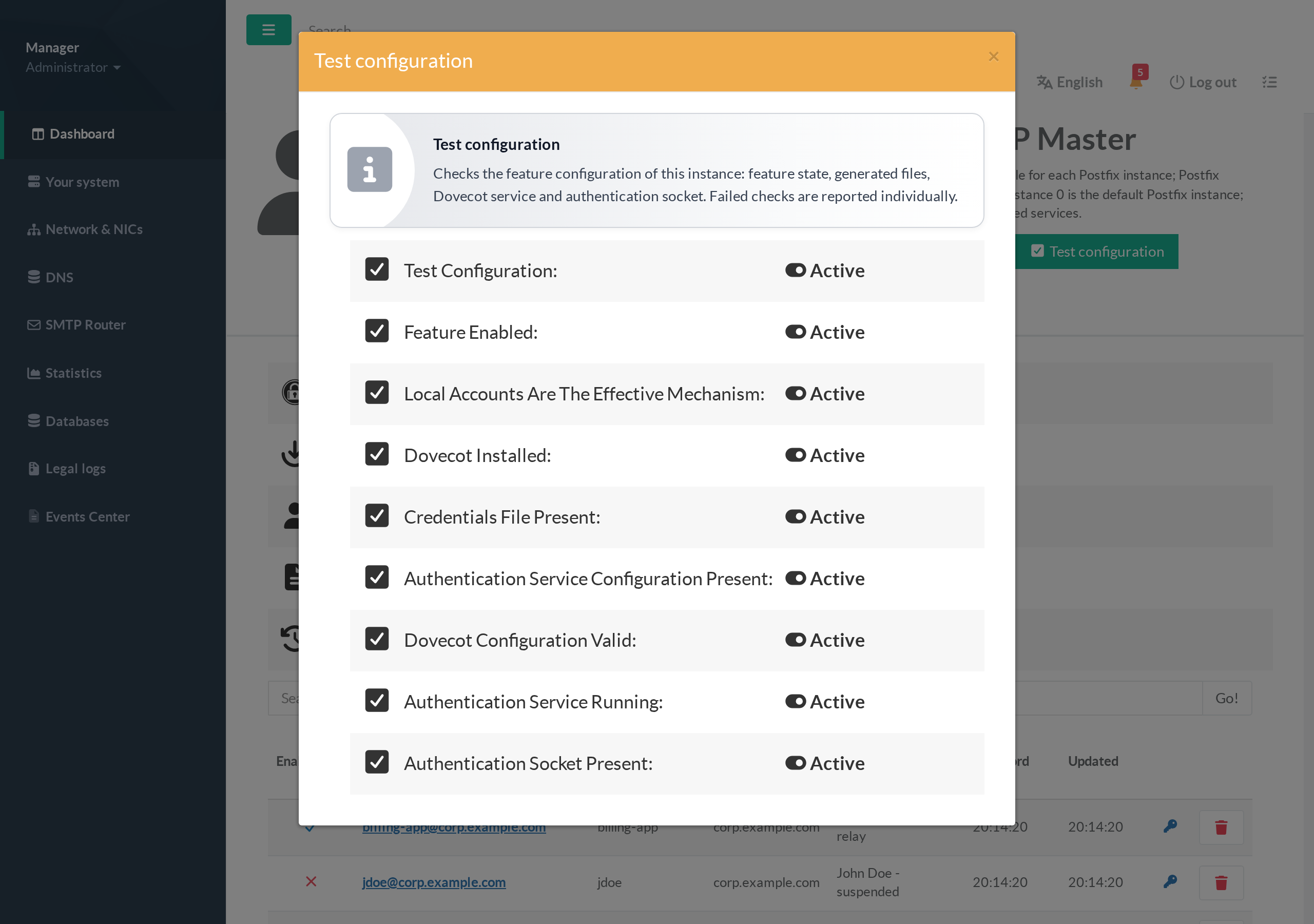Toggle Authentication Socket Present checkbox
1314x924 pixels.
coord(377,761)
